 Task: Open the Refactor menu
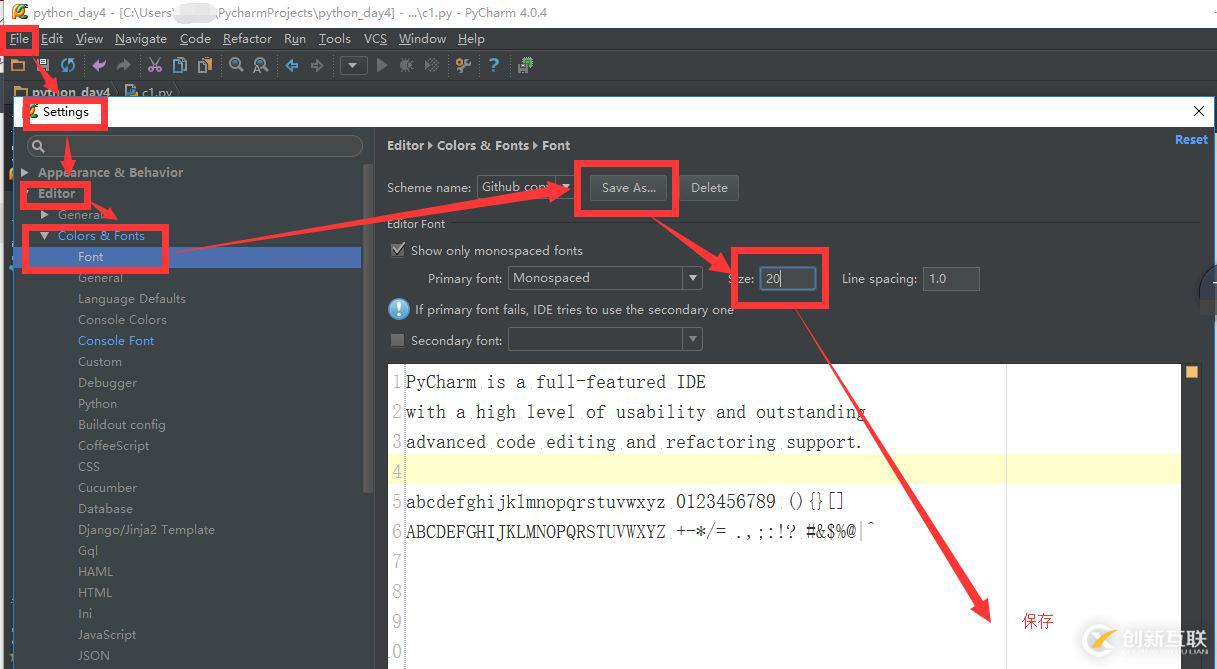tap(247, 38)
